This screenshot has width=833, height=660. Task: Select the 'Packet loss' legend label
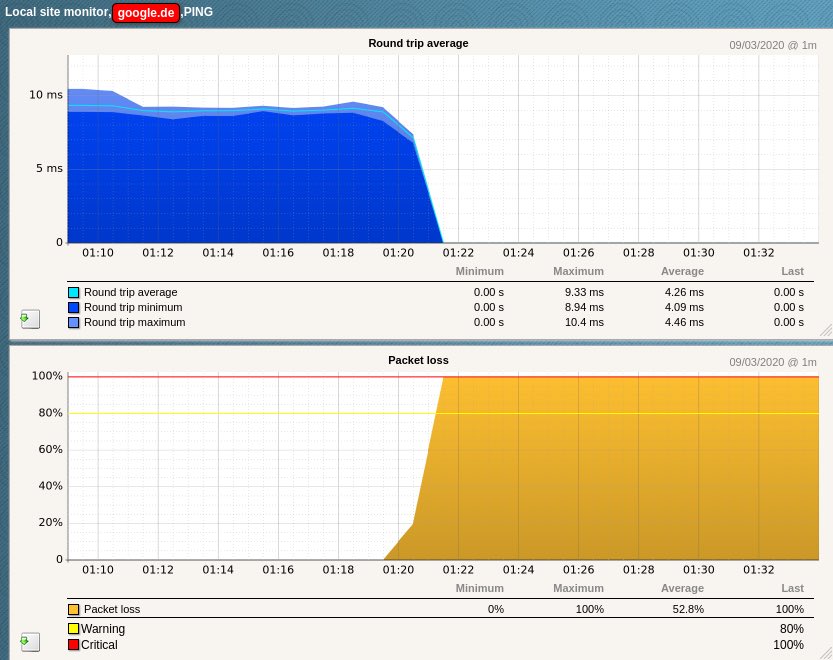click(x=112, y=609)
